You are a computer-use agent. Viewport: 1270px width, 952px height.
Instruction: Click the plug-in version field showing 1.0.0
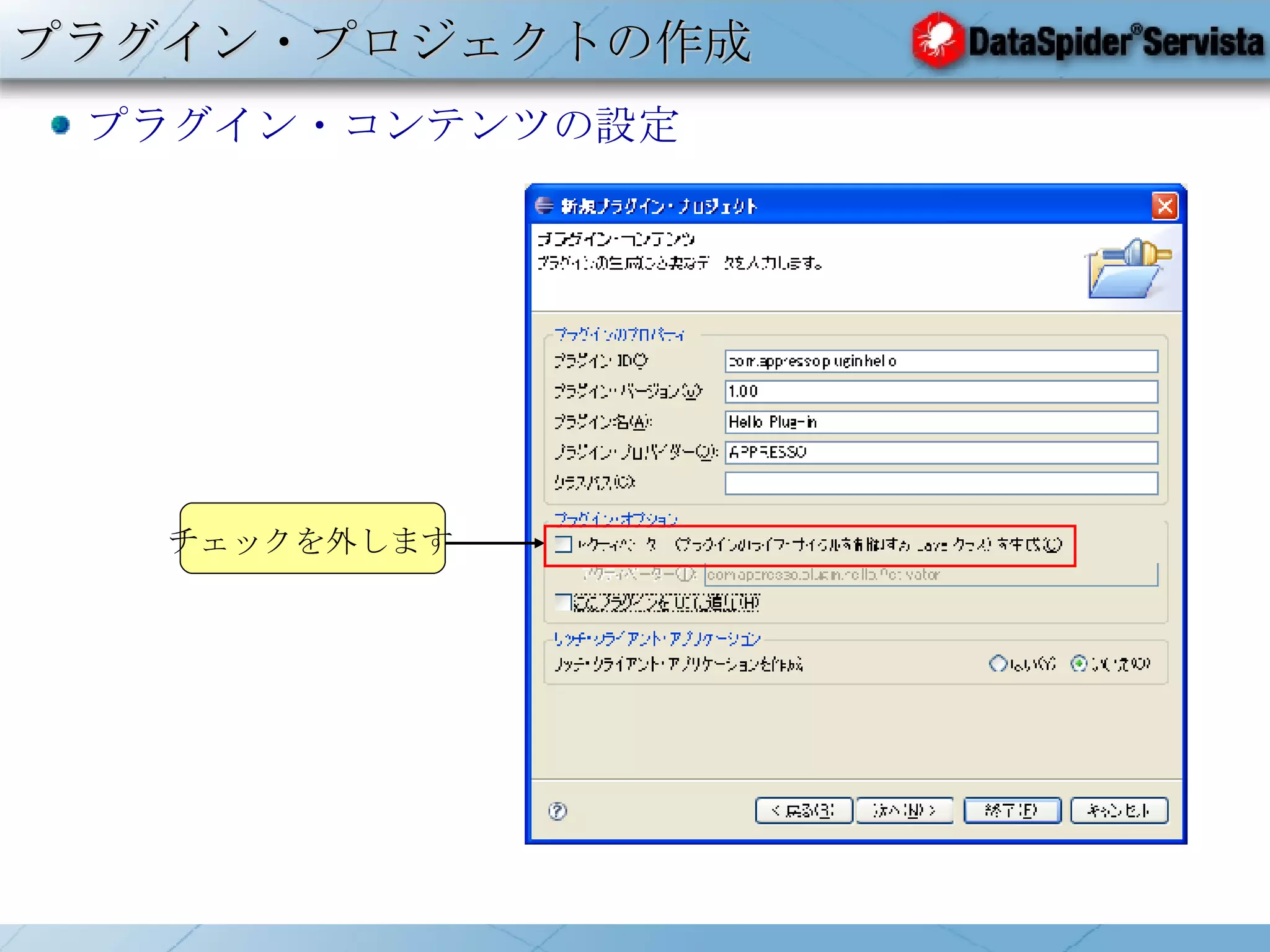click(x=941, y=391)
